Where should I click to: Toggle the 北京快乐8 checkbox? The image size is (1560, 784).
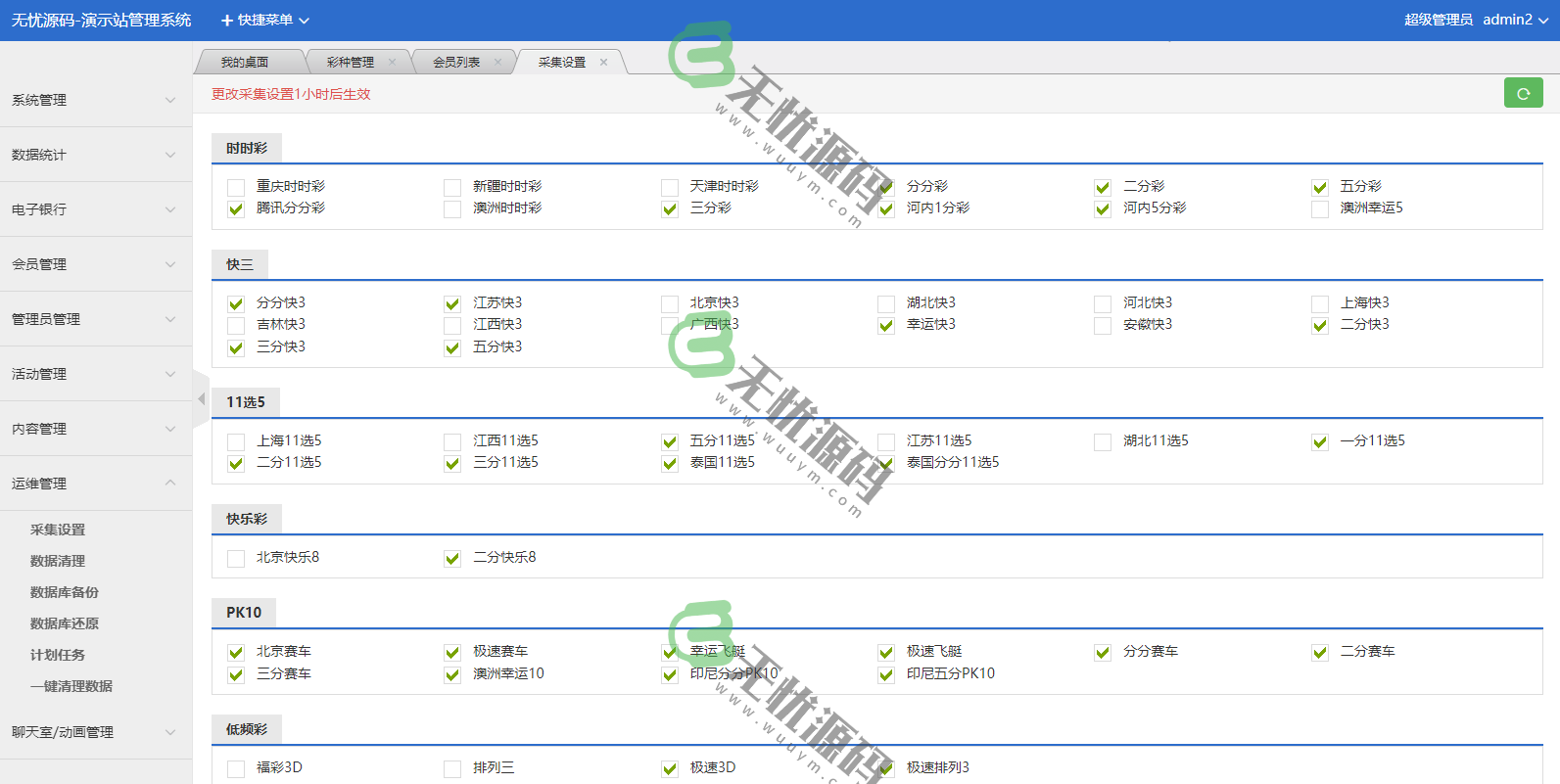[236, 558]
